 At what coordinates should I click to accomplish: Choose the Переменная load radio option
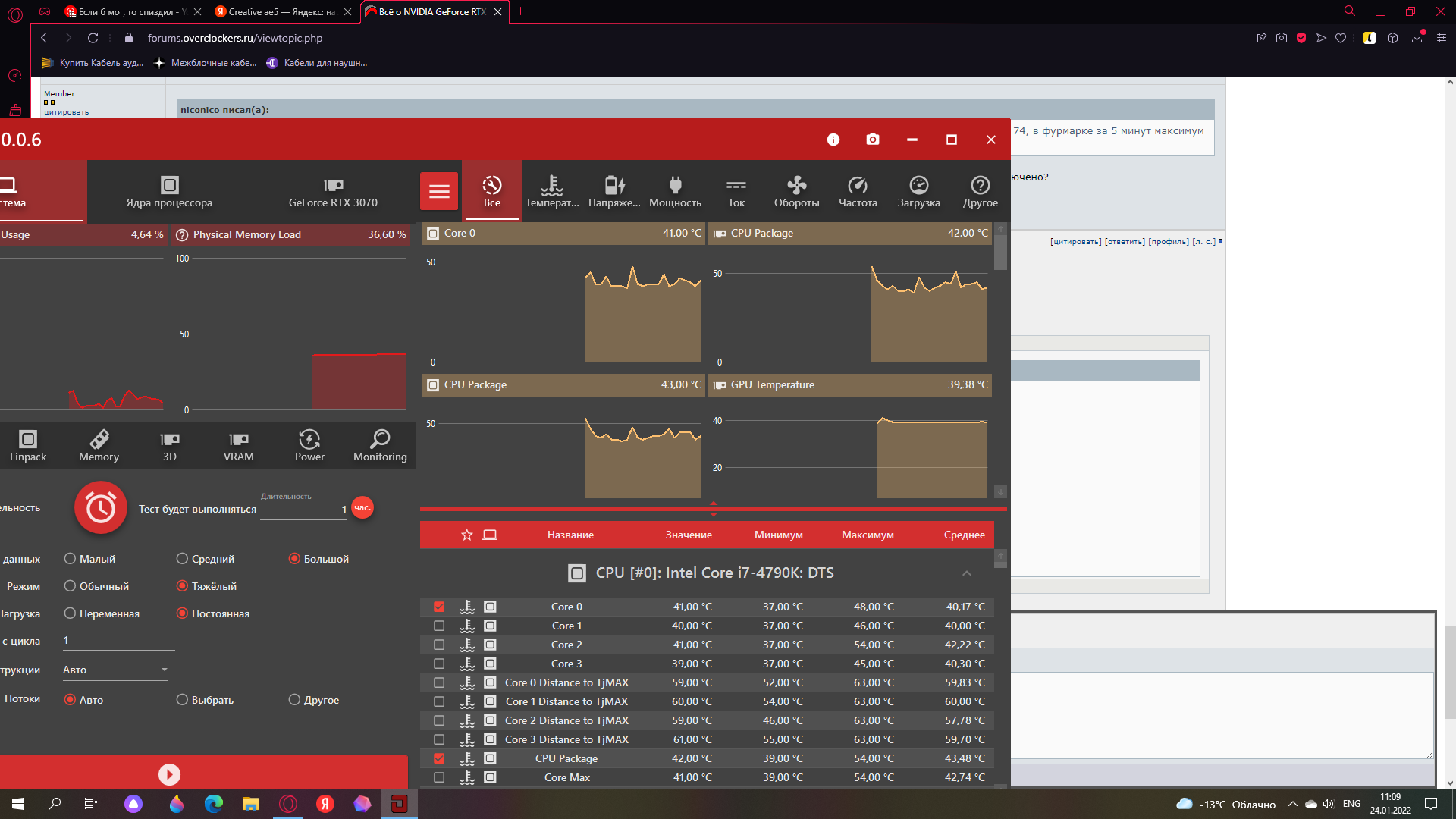[71, 613]
